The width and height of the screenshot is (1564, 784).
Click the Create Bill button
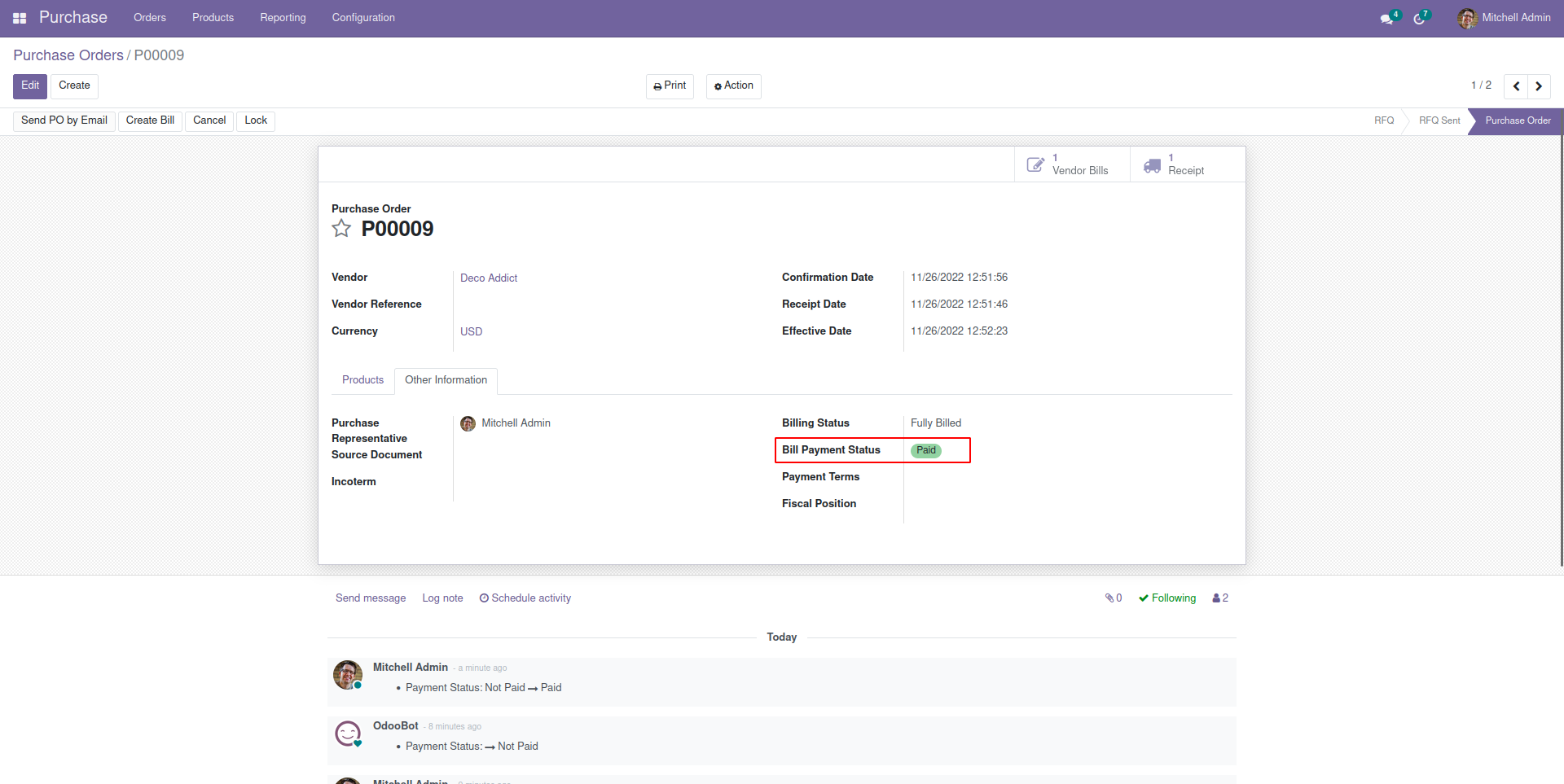pos(150,121)
